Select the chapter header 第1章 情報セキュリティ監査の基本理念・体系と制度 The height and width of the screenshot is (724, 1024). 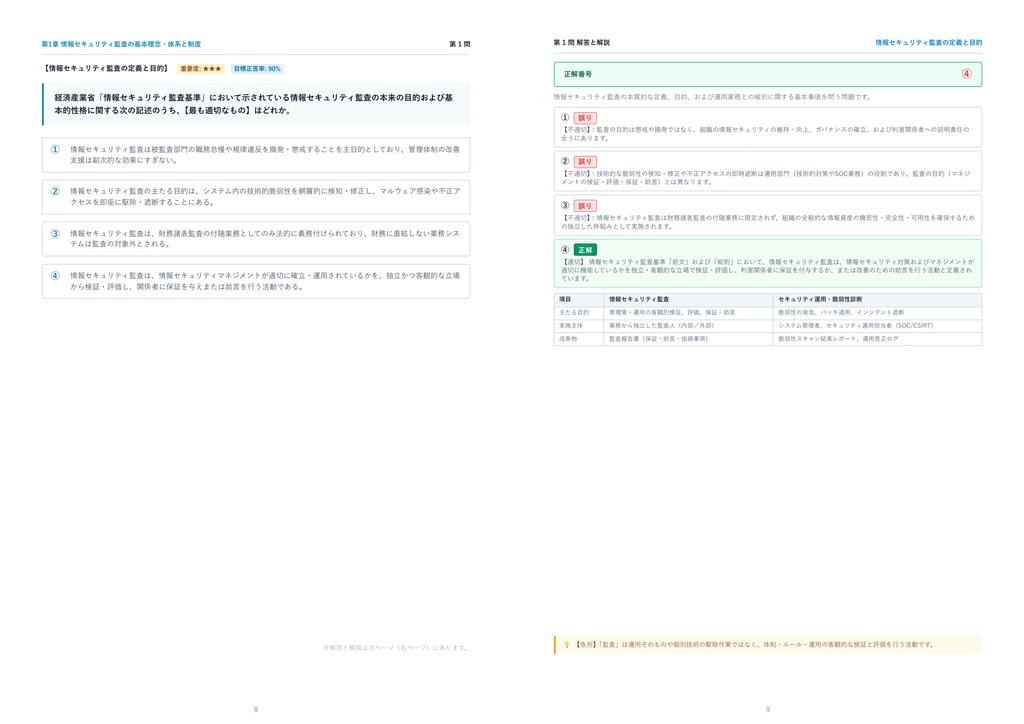121,44
